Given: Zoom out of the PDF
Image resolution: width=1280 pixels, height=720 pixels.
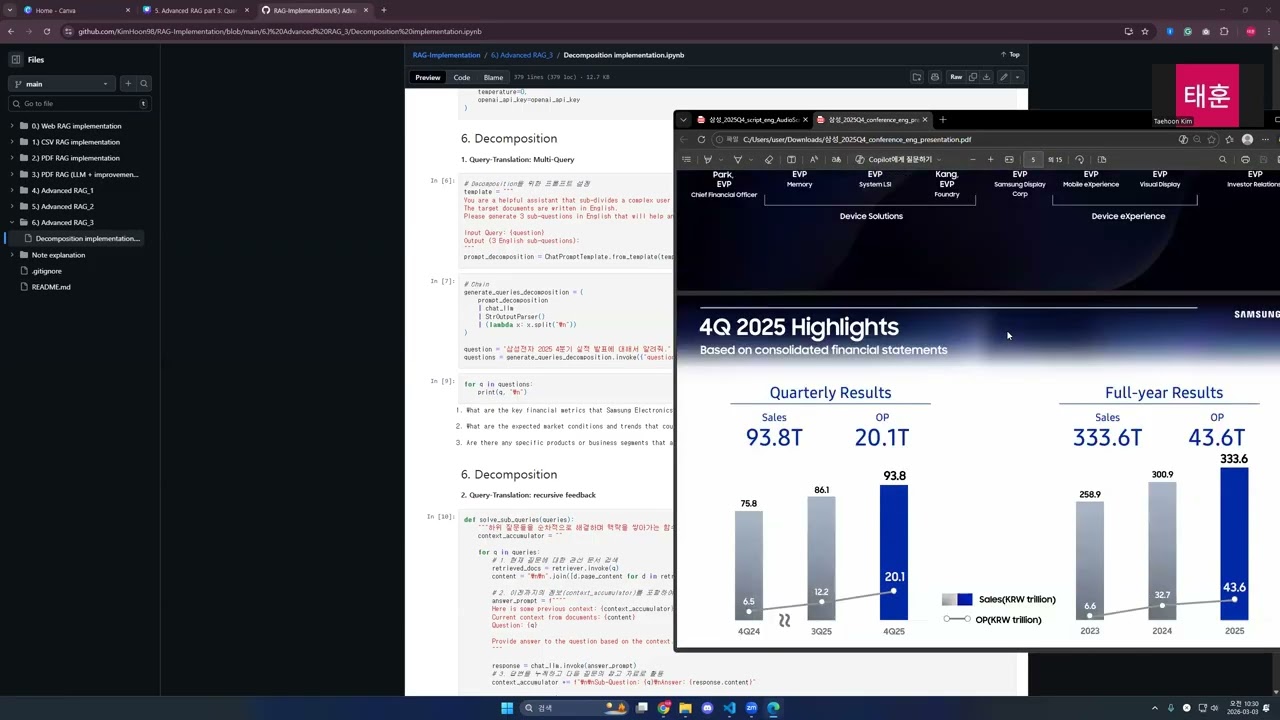Looking at the screenshot, I should 973,160.
